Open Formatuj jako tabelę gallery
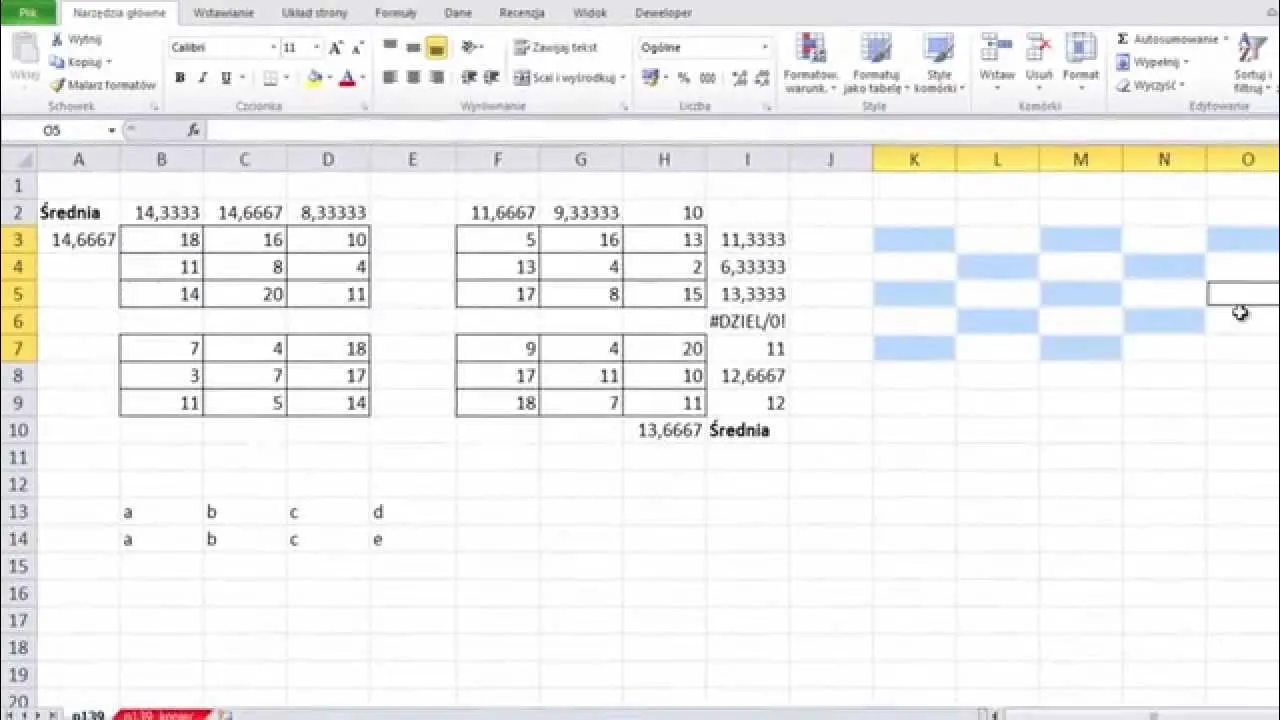 [876, 62]
